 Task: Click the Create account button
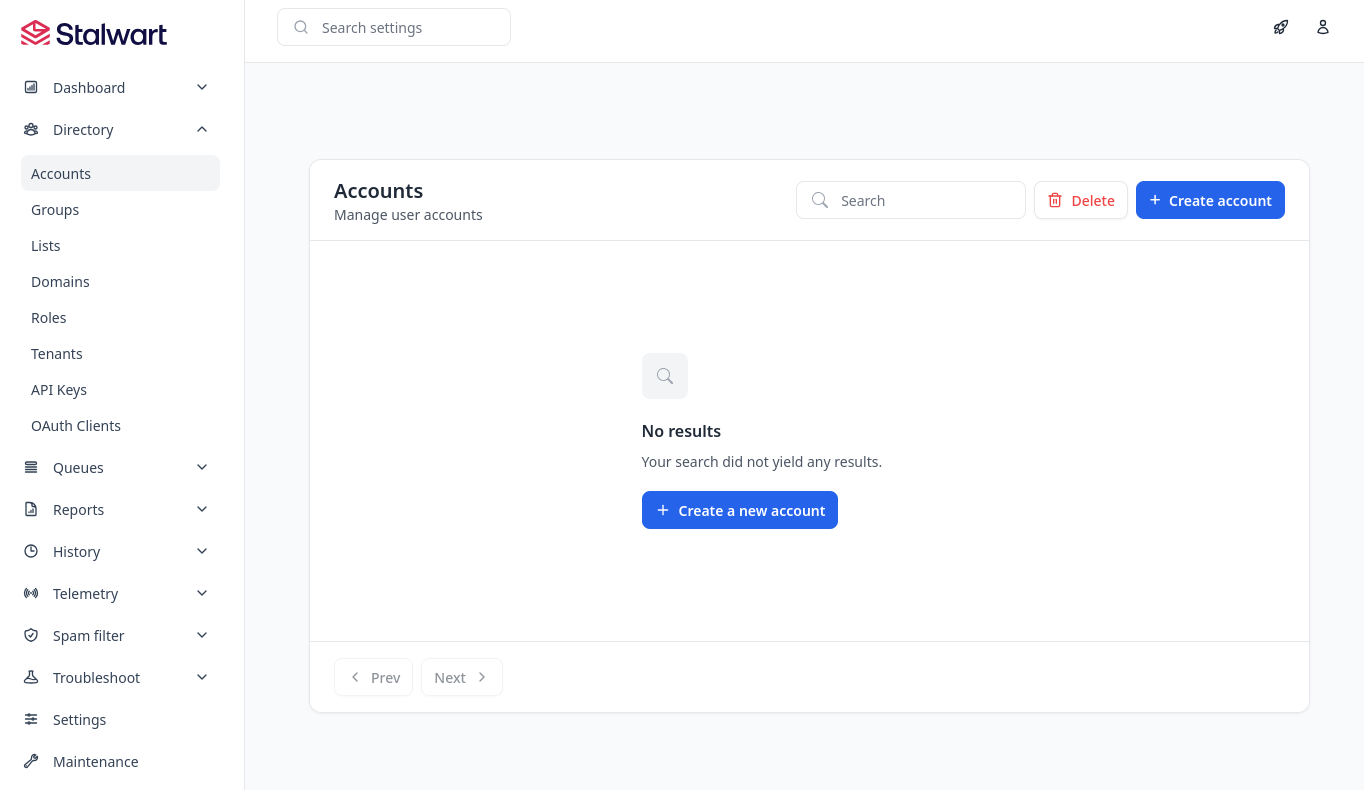[1210, 200]
